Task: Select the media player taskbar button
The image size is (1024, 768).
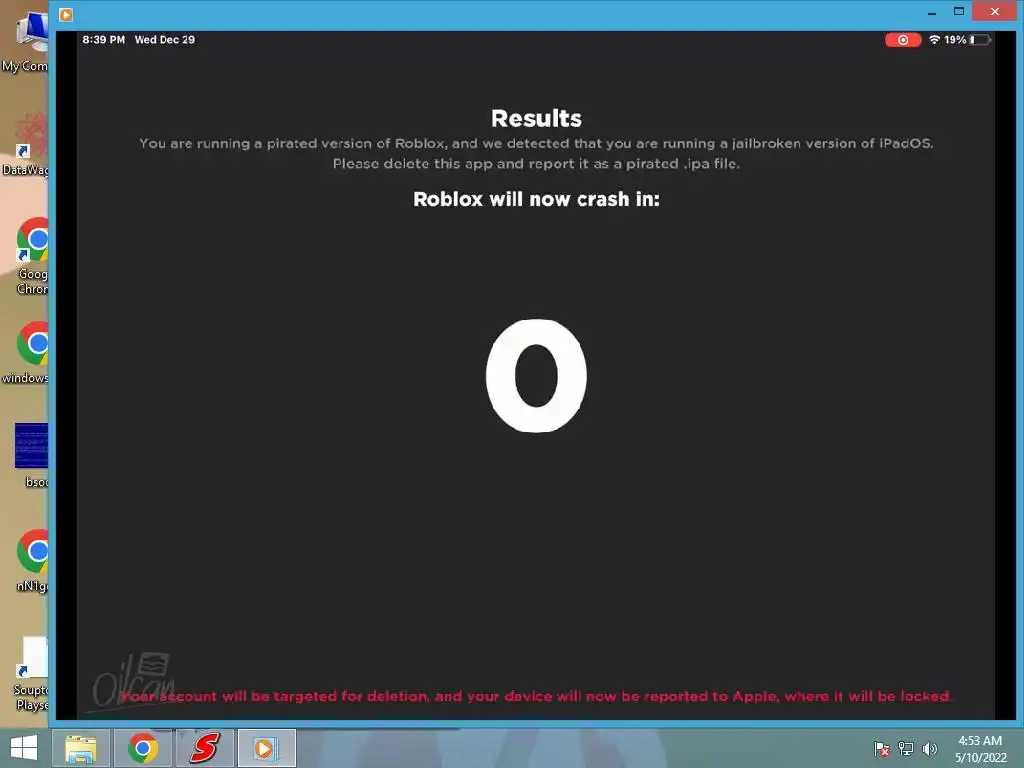Action: 266,748
